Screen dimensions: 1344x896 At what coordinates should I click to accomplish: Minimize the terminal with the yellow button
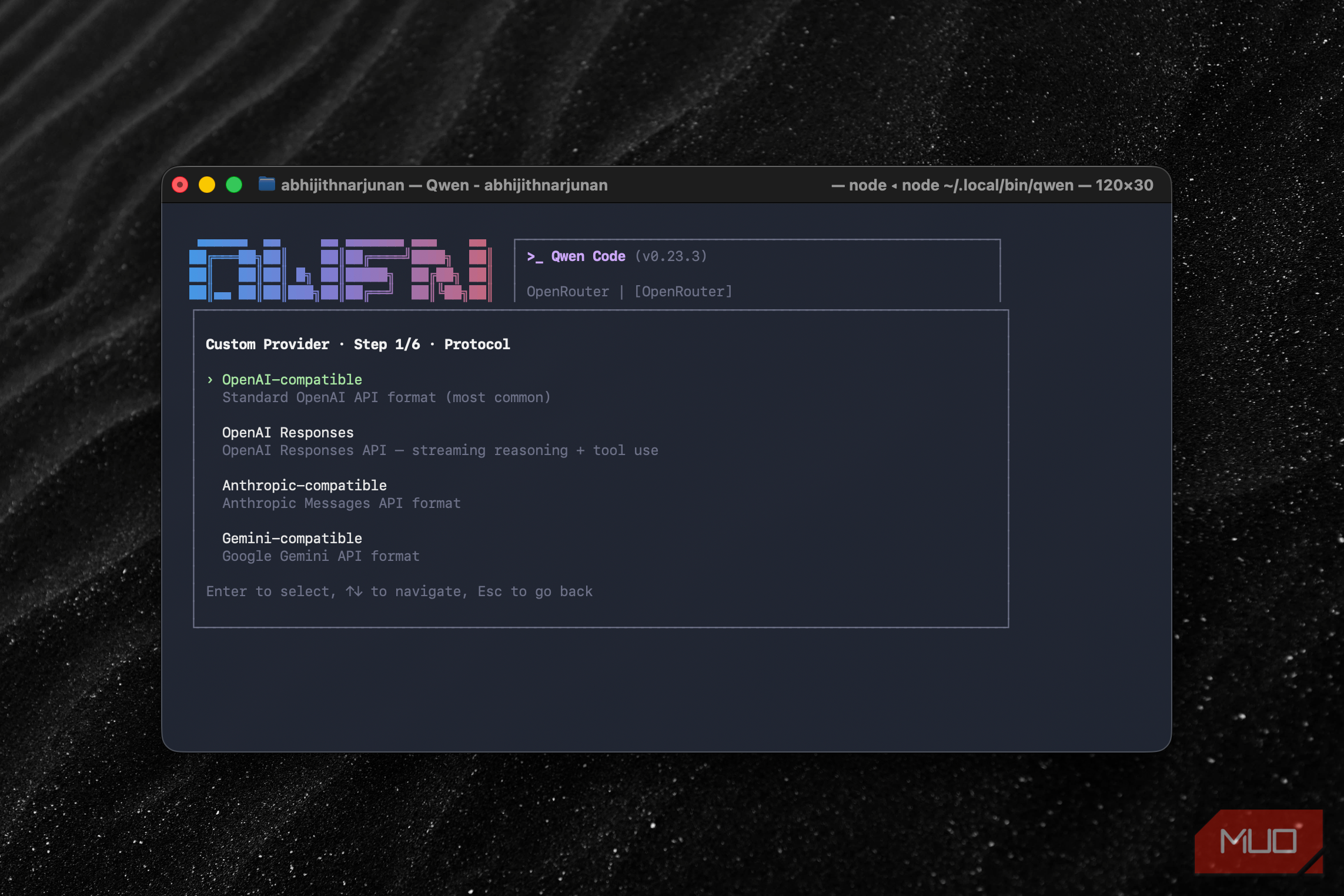207,185
